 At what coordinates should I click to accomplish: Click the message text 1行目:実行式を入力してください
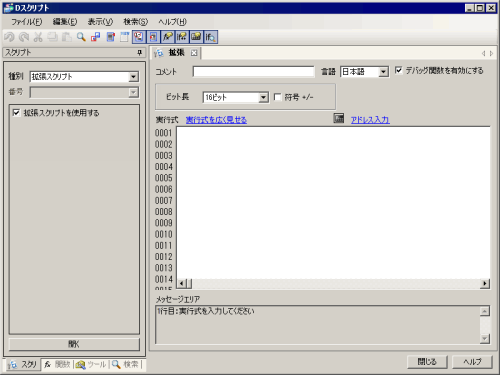tap(206, 311)
